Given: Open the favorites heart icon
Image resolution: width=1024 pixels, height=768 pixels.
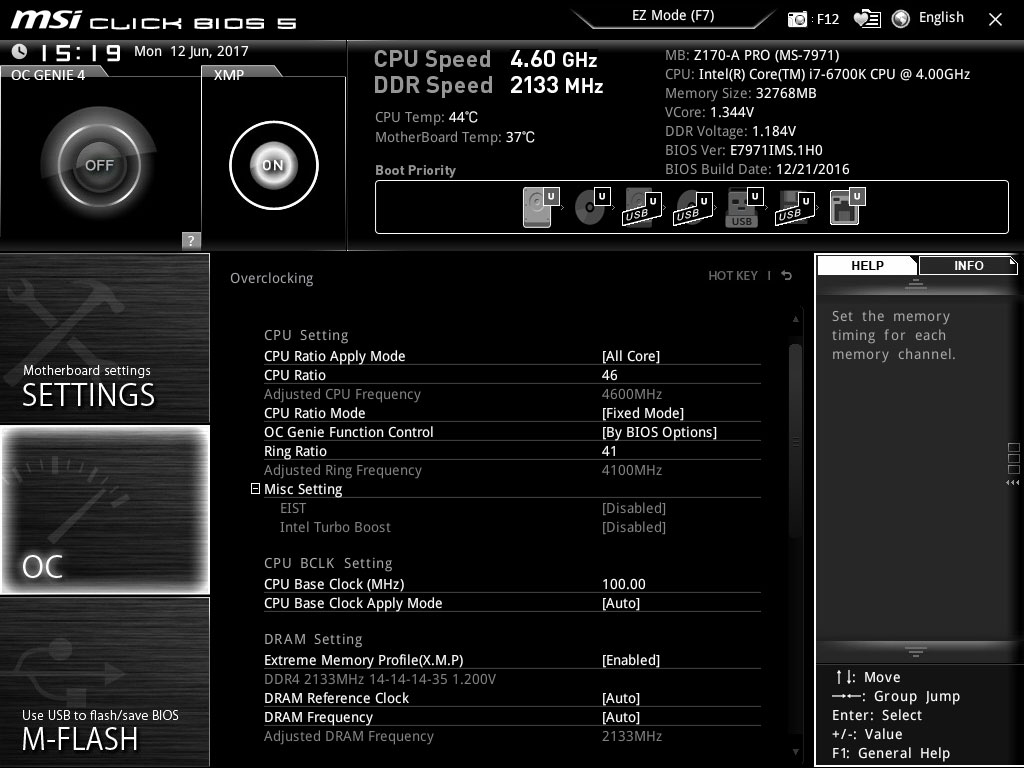Looking at the screenshot, I should (x=867, y=19).
